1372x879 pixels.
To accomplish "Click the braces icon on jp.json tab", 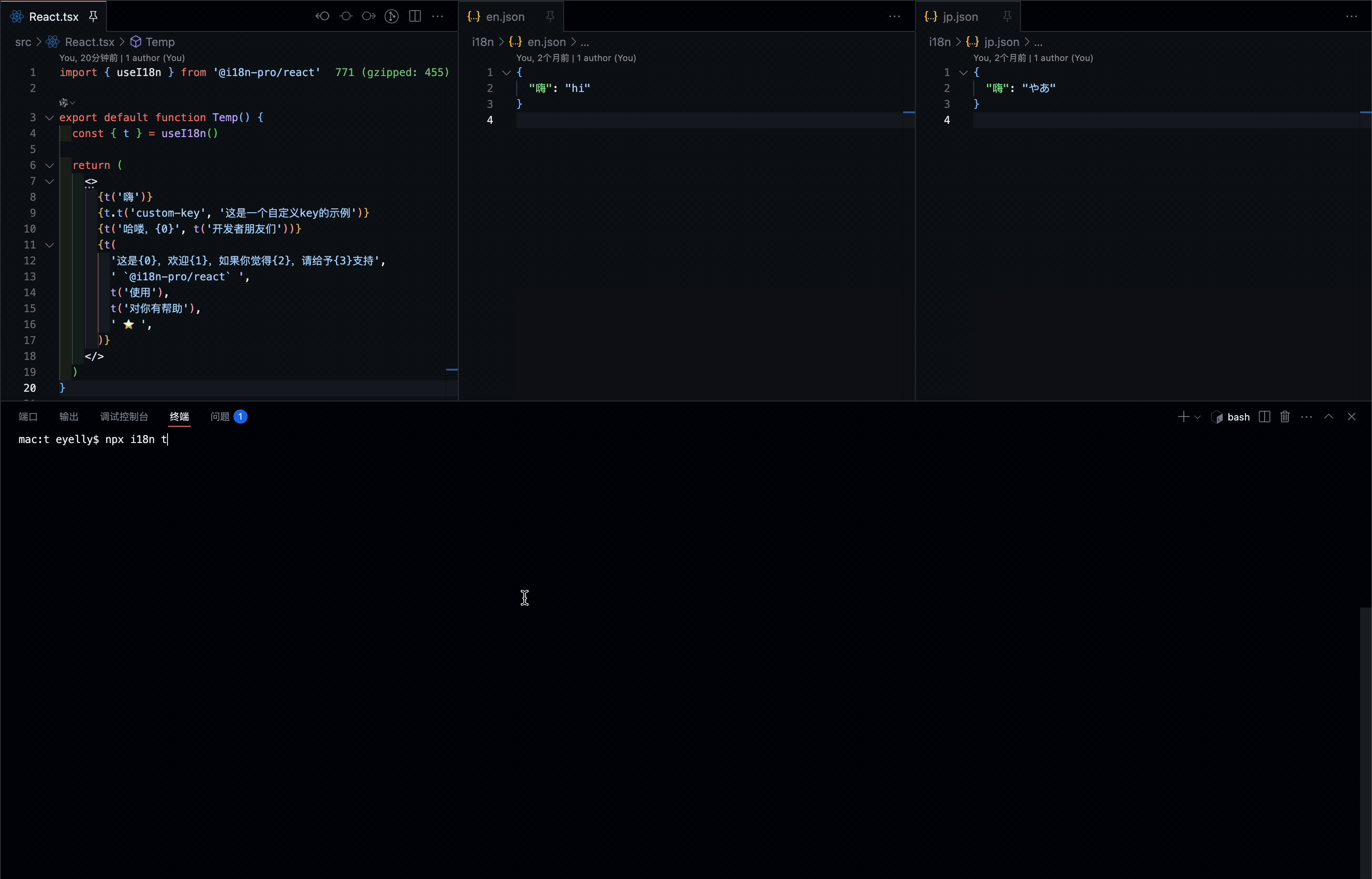I will click(x=930, y=16).
